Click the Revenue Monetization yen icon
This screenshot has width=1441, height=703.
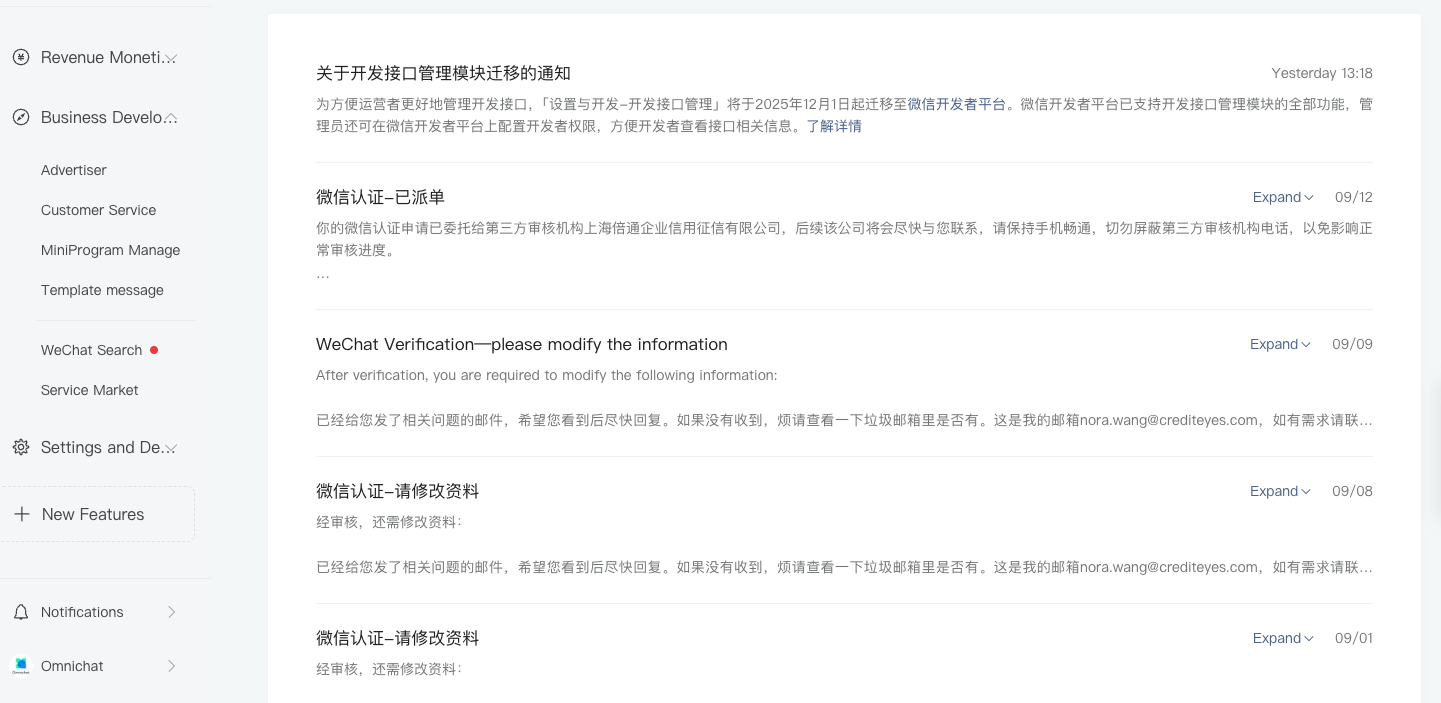pos(21,58)
